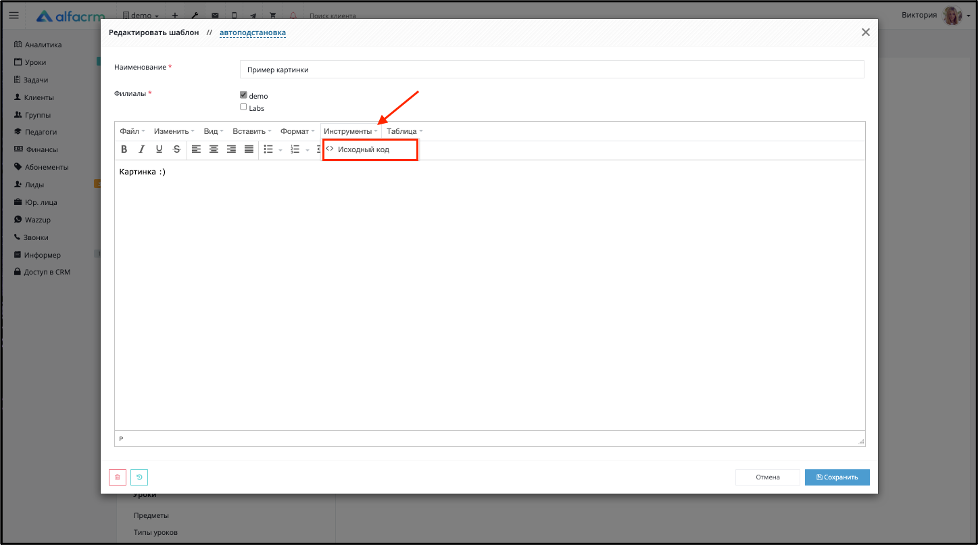Click the mobile phone icon in top bar
The image size is (979, 545).
point(234,16)
